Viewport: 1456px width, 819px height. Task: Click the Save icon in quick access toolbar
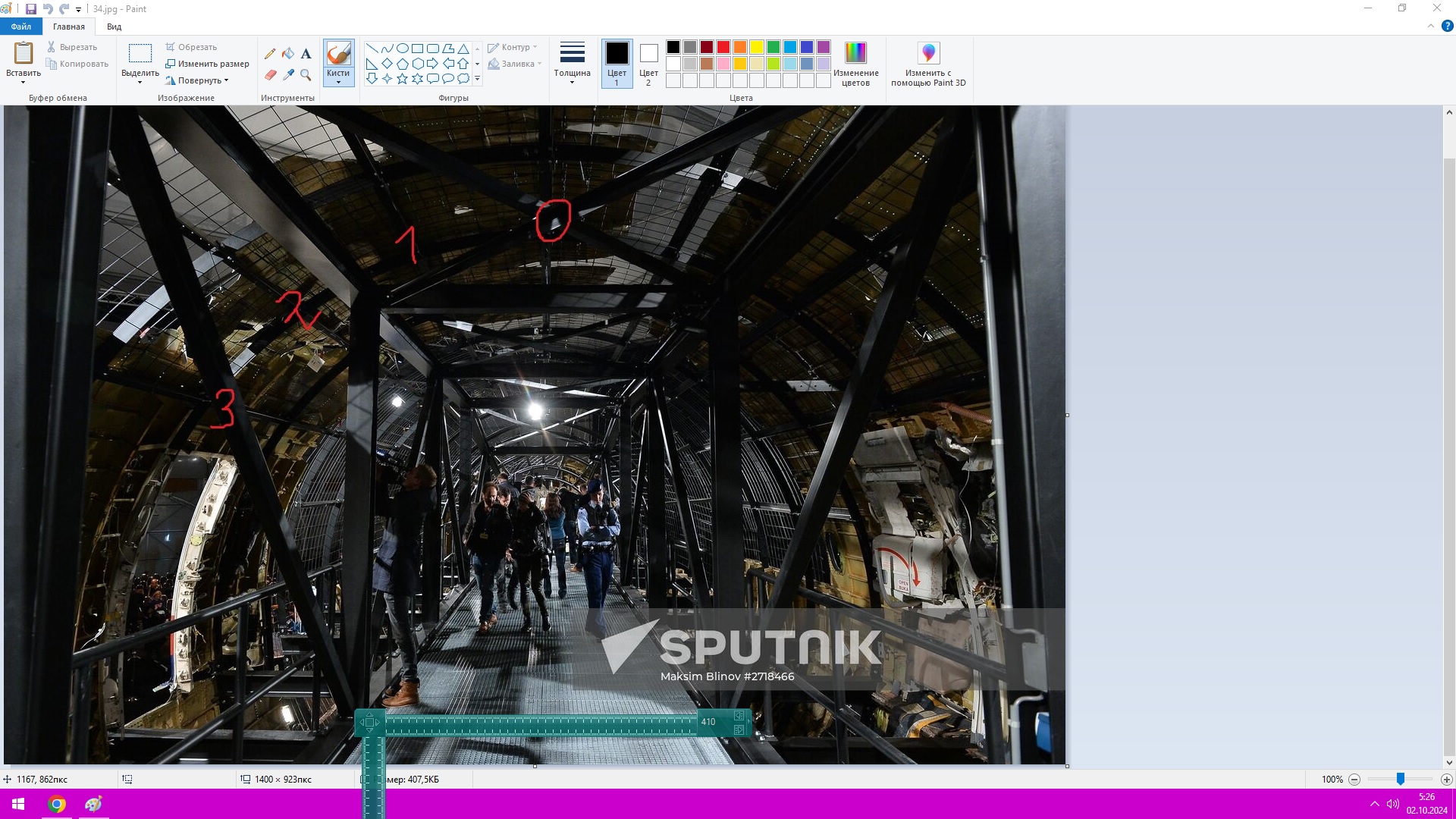31,9
